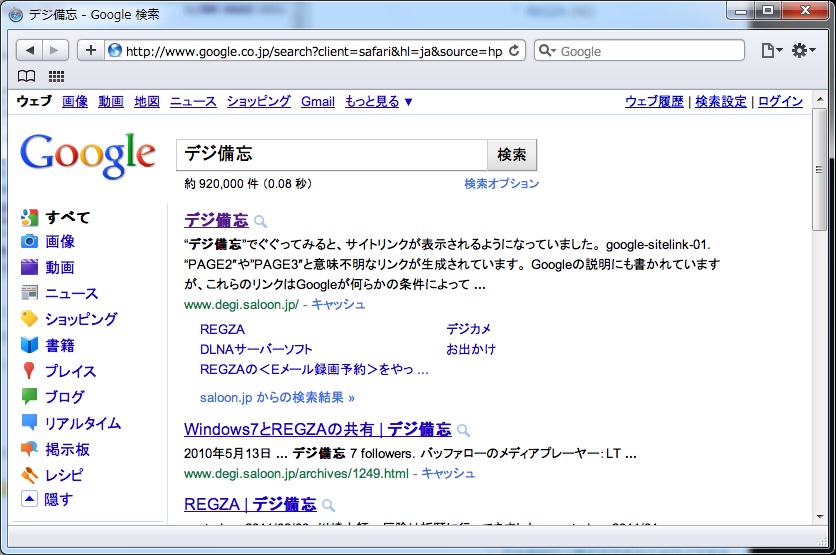Open REGZA sitelink
Screen dimensions: 836x555
222,329
